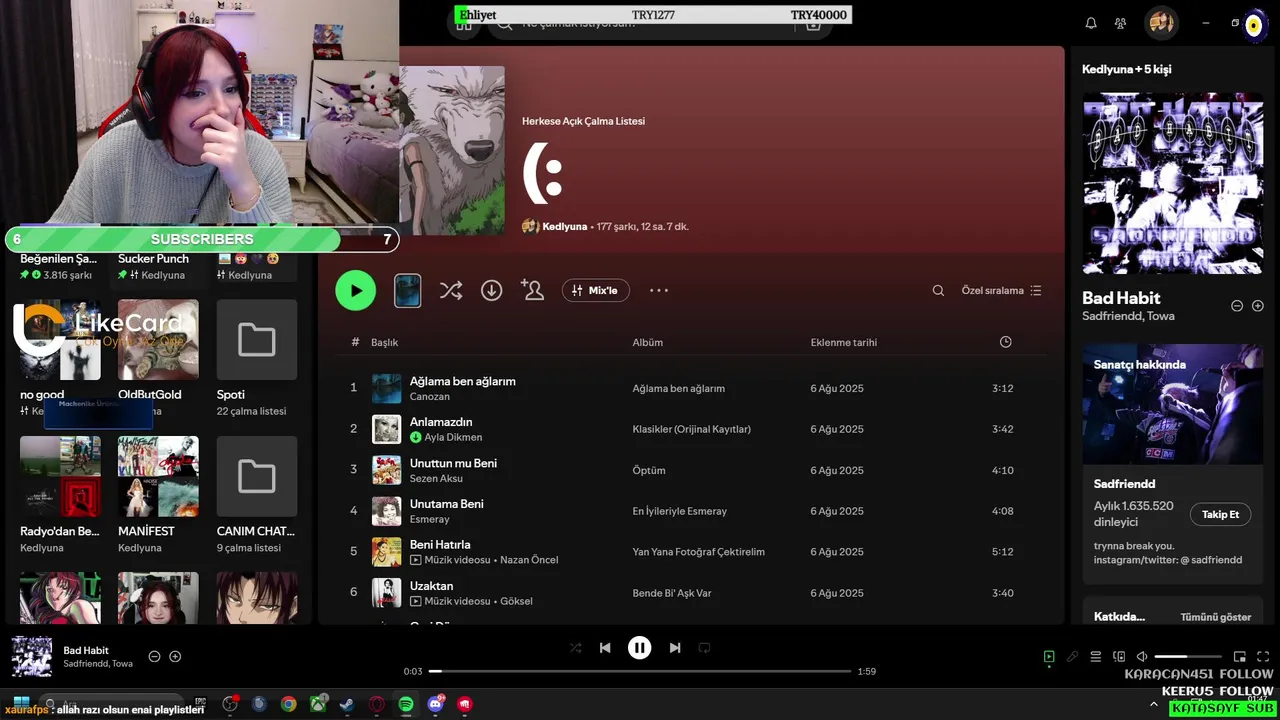
Task: Sort tracks by Eklenme tarihi column
Action: (x=844, y=342)
